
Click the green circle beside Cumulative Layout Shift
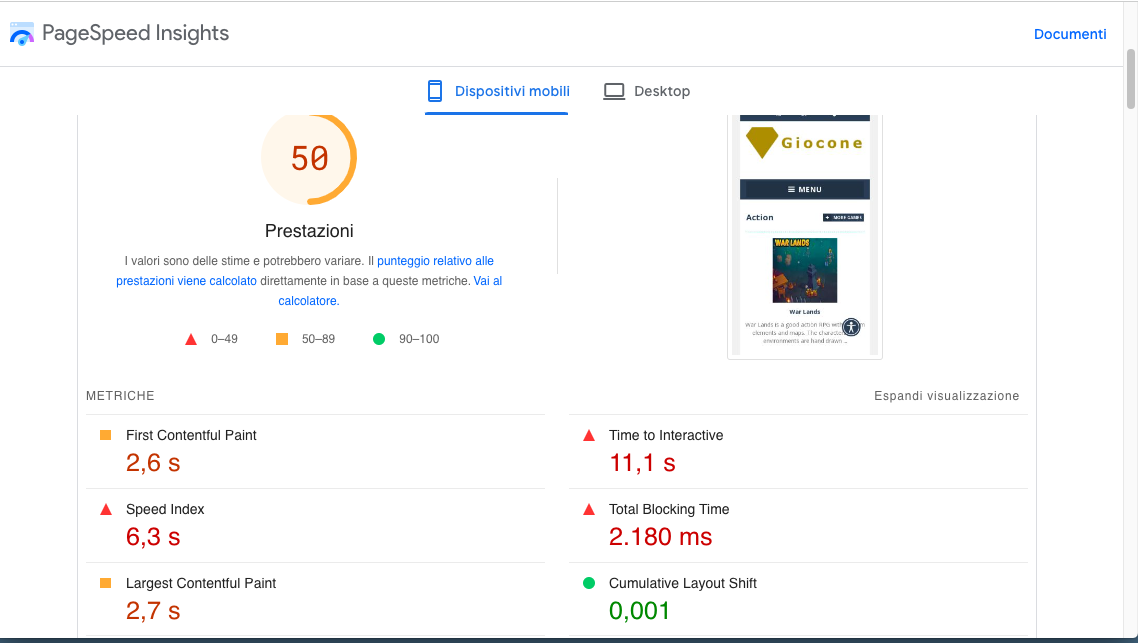[589, 583]
